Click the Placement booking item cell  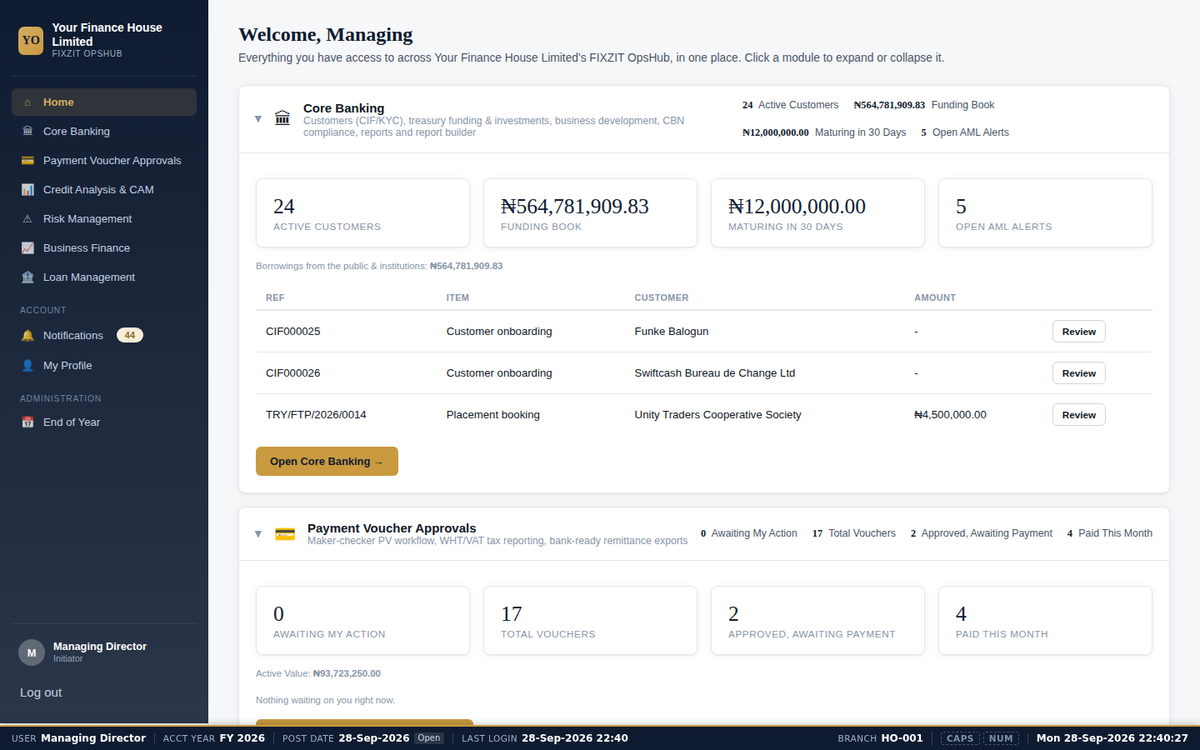(x=493, y=415)
